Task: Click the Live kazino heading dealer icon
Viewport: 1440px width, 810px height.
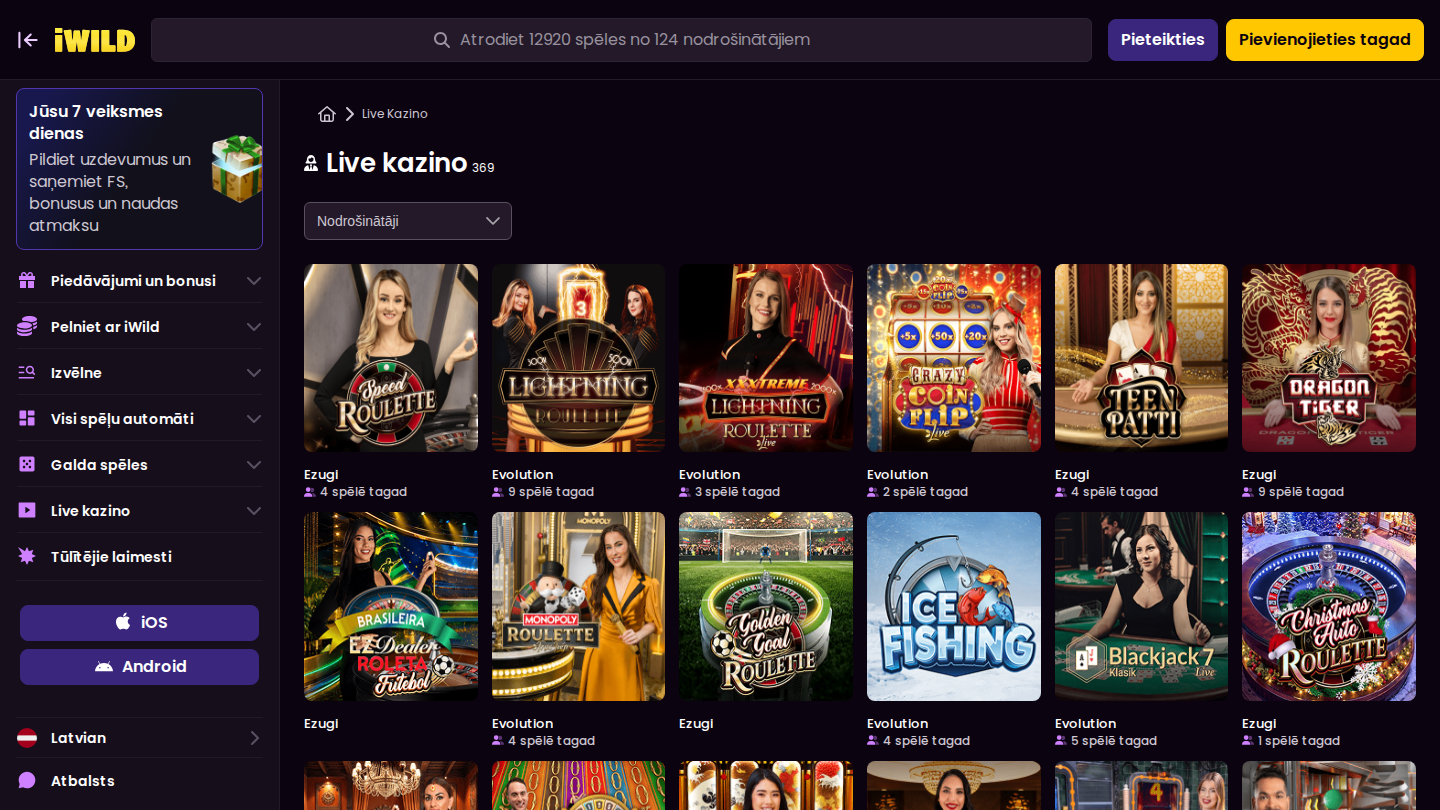Action: click(311, 164)
